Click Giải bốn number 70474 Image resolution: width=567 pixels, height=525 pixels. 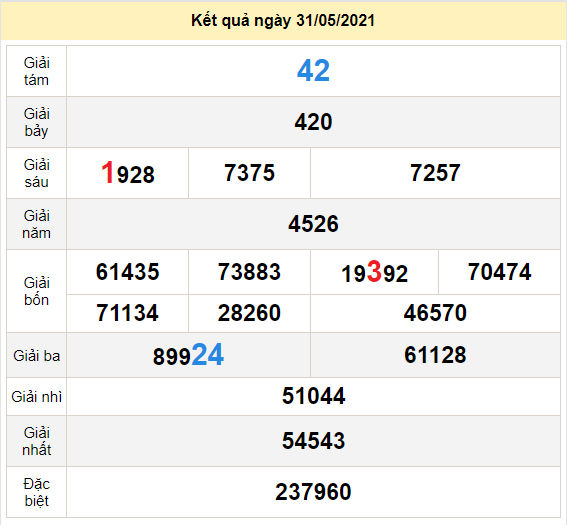pyautogui.click(x=500, y=272)
